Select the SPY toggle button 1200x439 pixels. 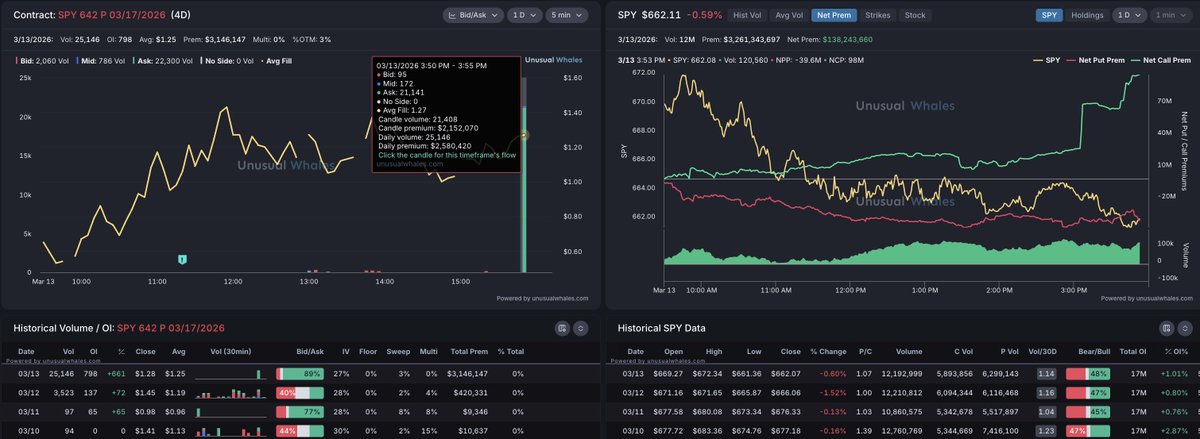[1049, 15]
